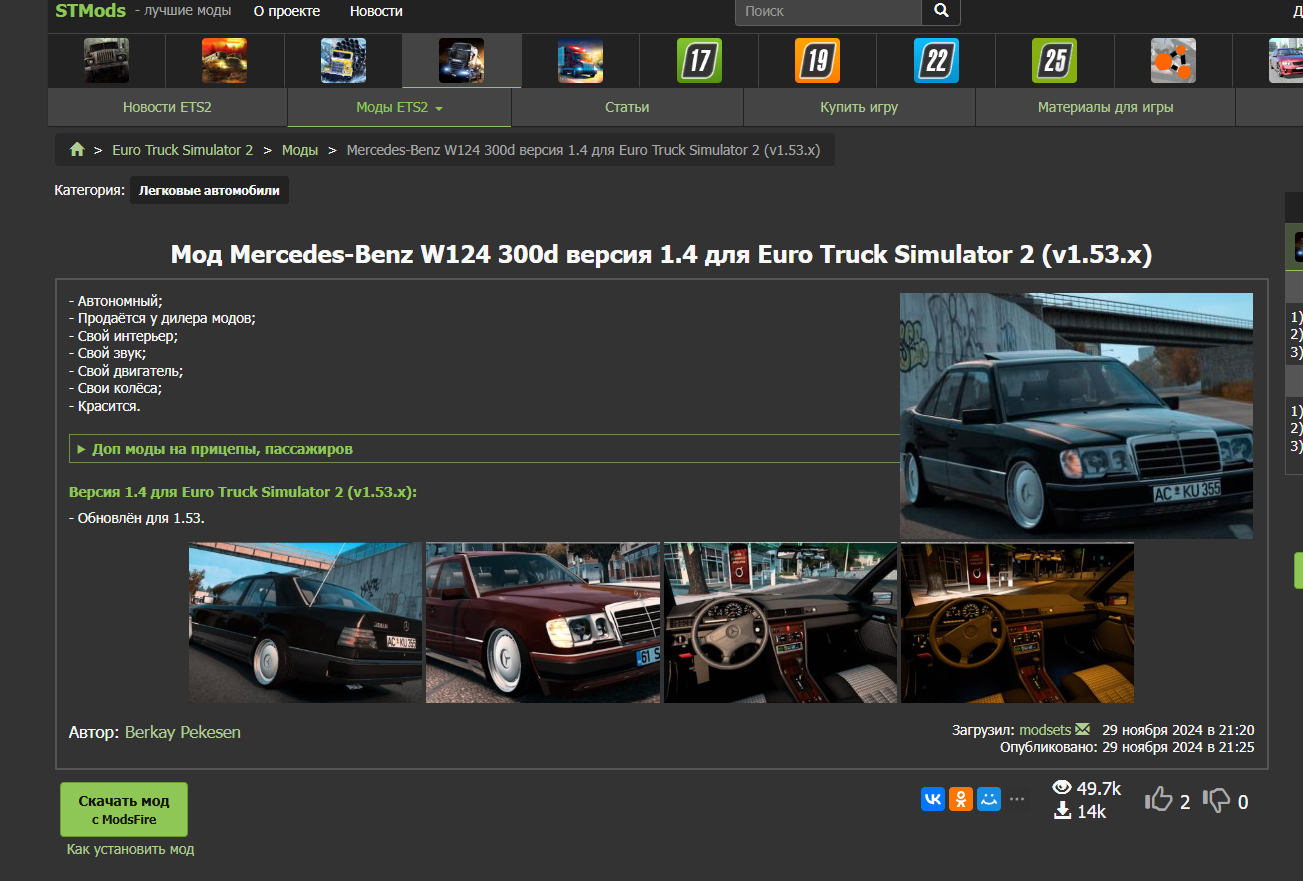The width and height of the screenshot is (1303, 881).
Task: Open the dark red Mercedes thumbnail
Action: tap(543, 622)
